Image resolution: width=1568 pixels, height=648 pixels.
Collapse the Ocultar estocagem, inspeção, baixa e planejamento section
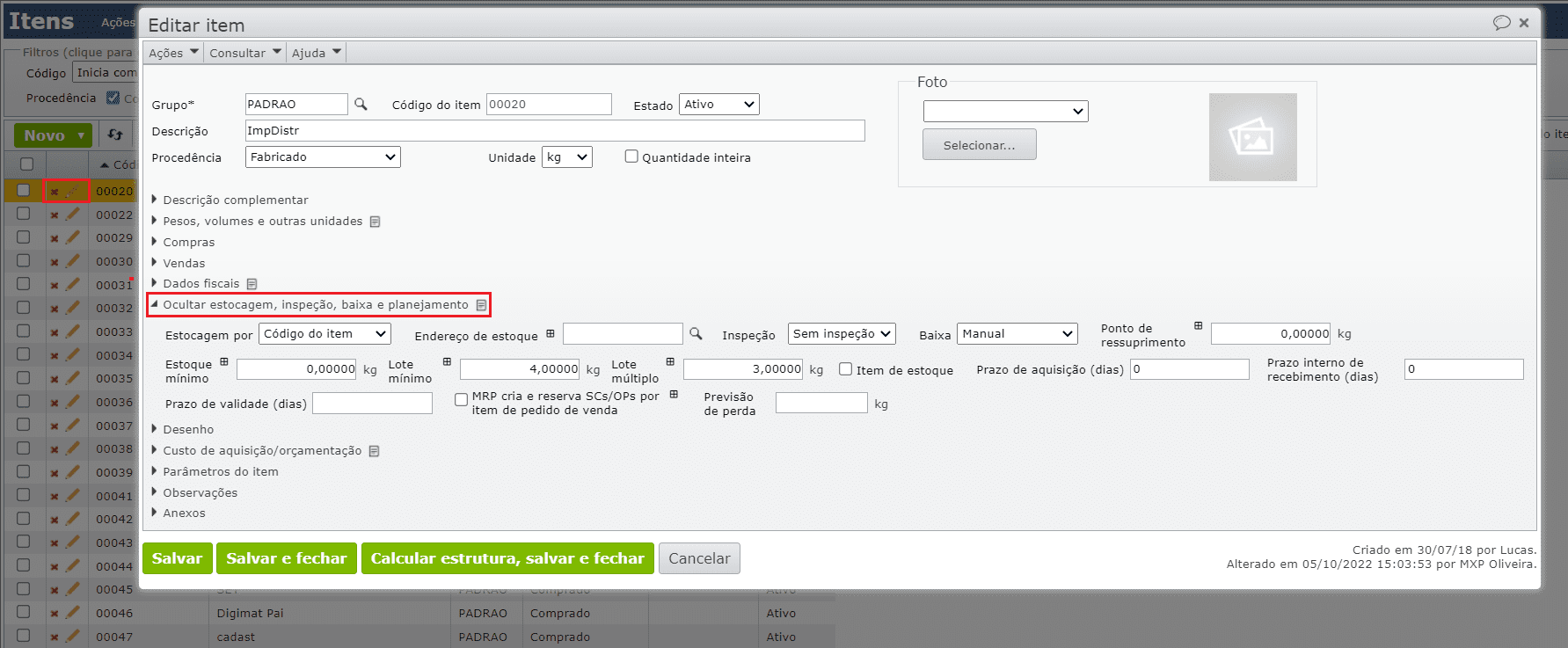310,305
